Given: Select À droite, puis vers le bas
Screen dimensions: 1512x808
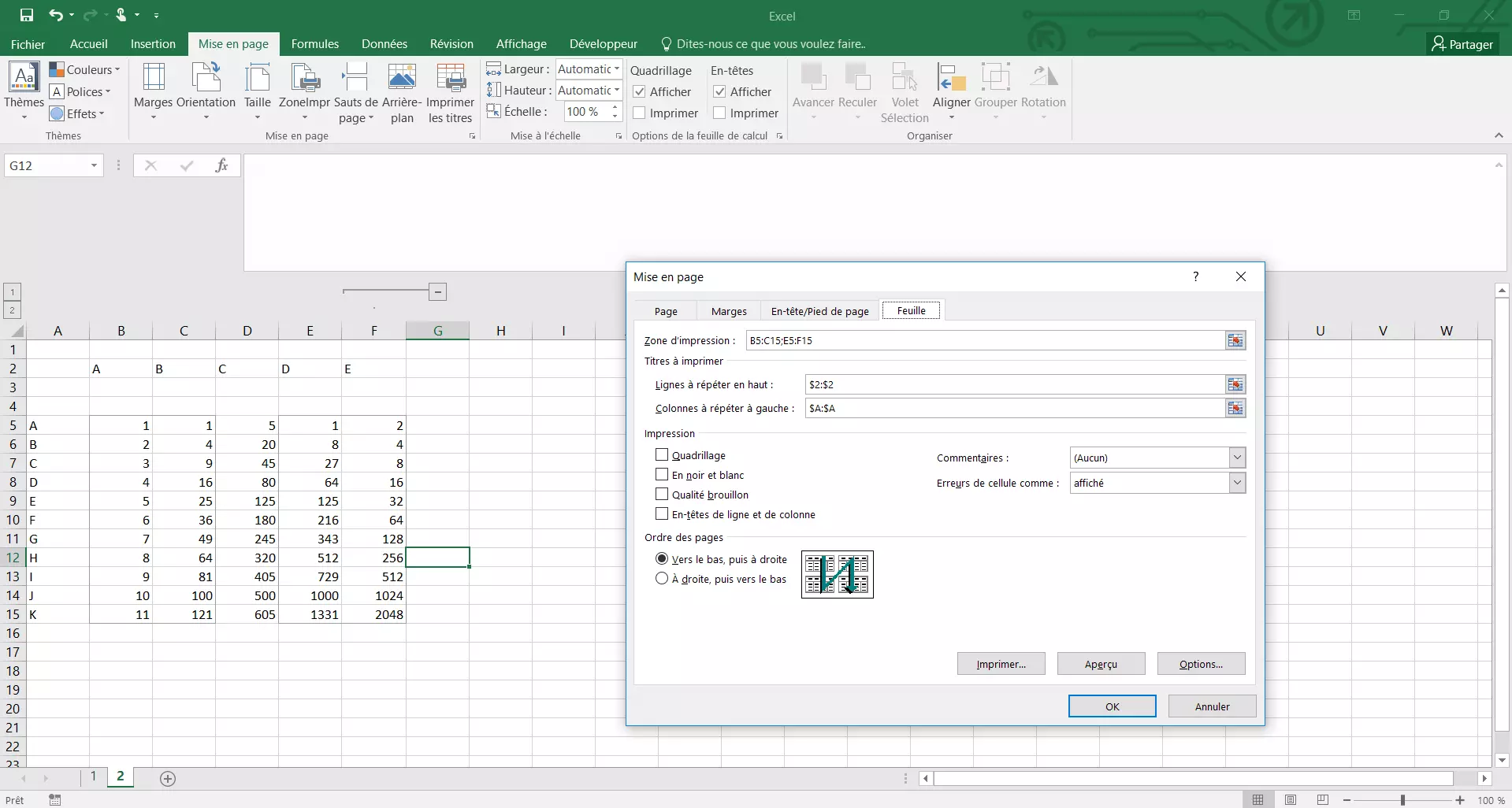Looking at the screenshot, I should click(662, 579).
